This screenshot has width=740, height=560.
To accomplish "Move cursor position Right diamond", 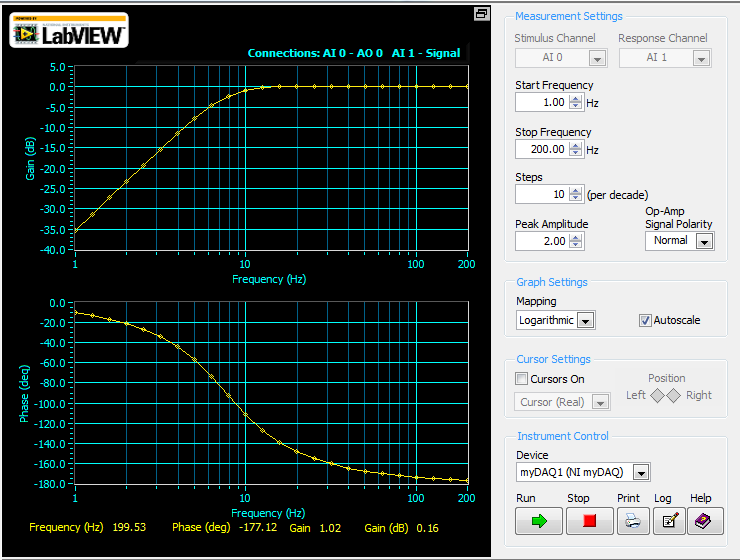I will click(x=673, y=395).
